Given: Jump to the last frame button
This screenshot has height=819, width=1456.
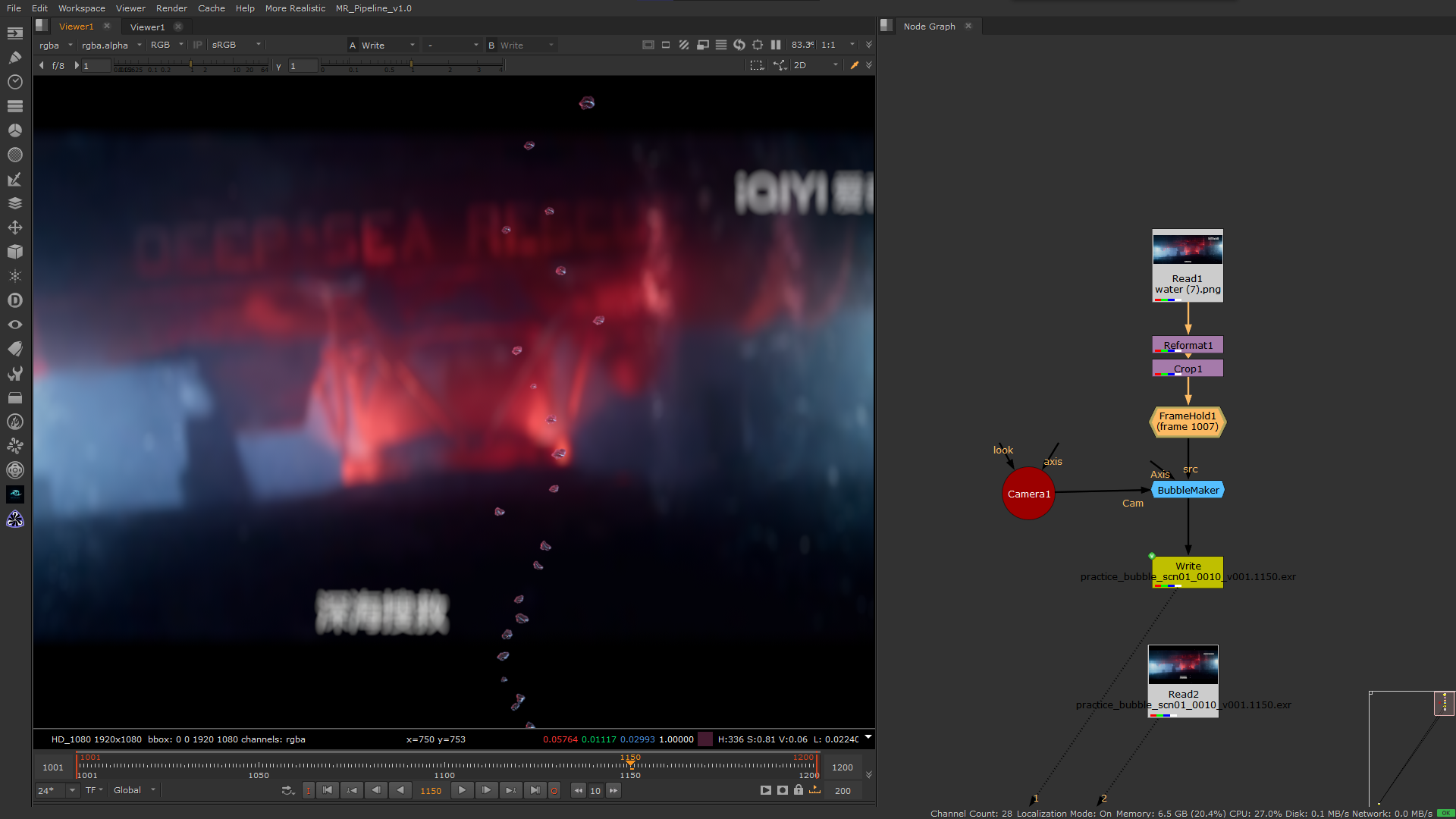Looking at the screenshot, I should [535, 790].
